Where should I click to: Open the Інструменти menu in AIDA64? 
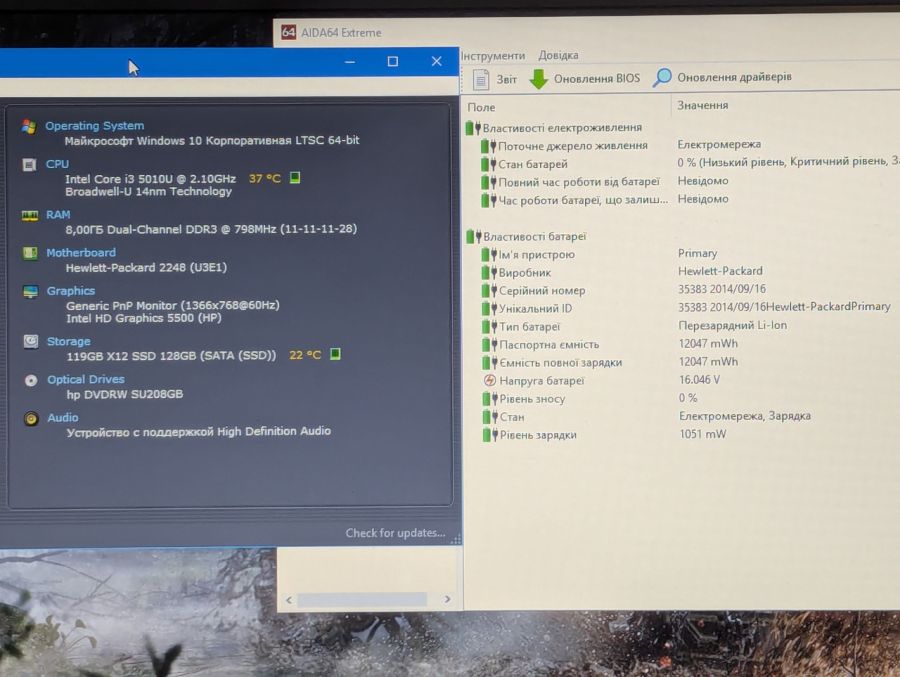click(493, 56)
